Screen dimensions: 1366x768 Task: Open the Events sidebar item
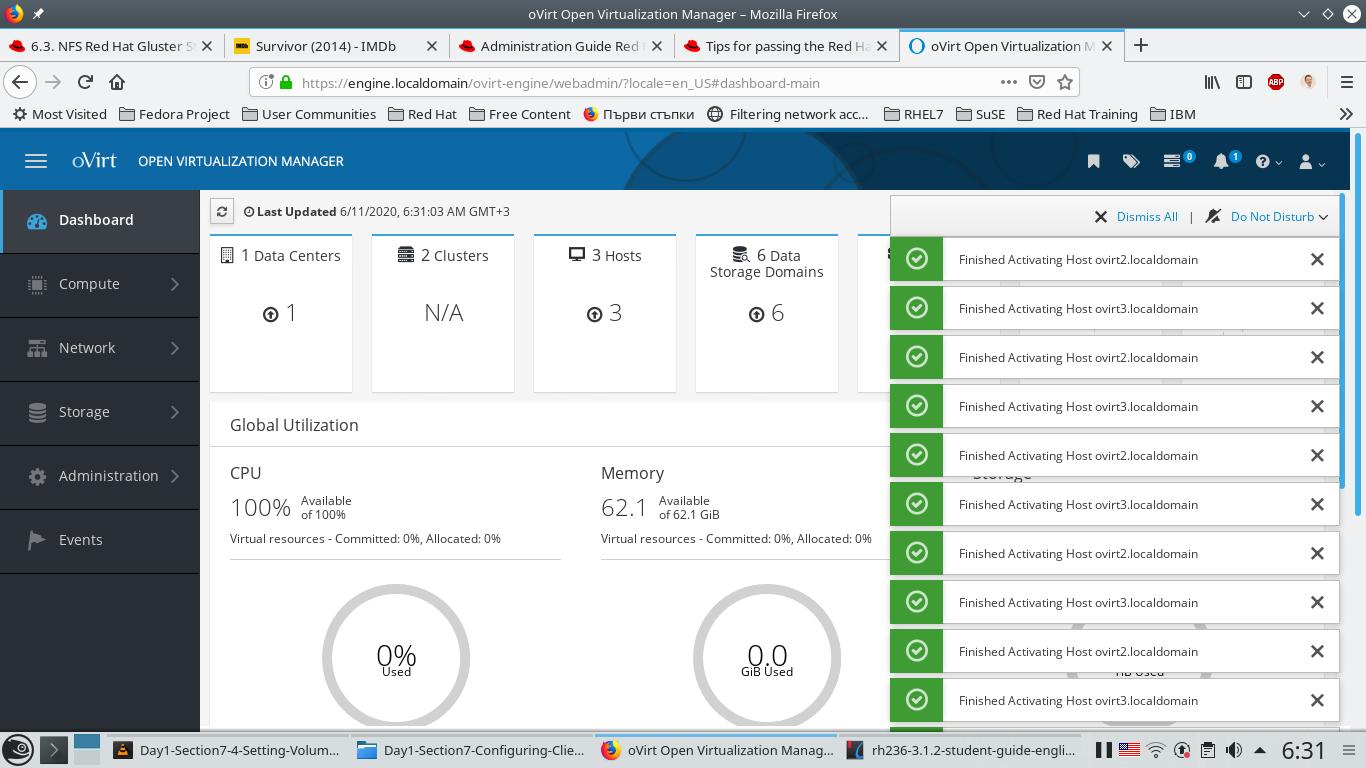coord(80,540)
